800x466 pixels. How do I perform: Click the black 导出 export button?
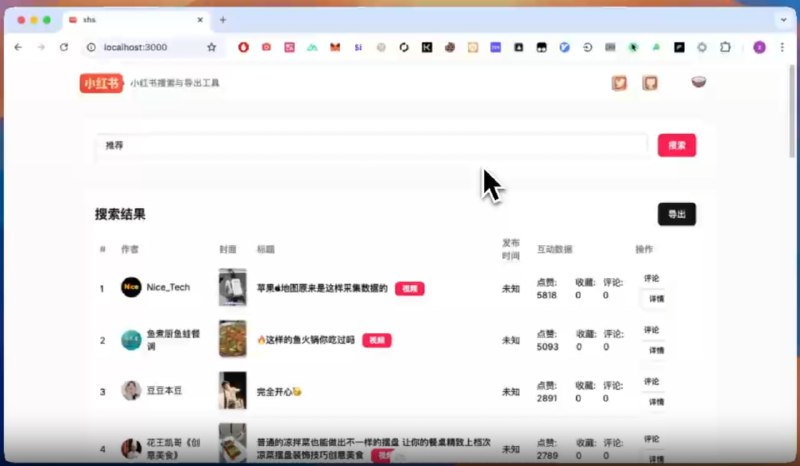pyautogui.click(x=676, y=214)
